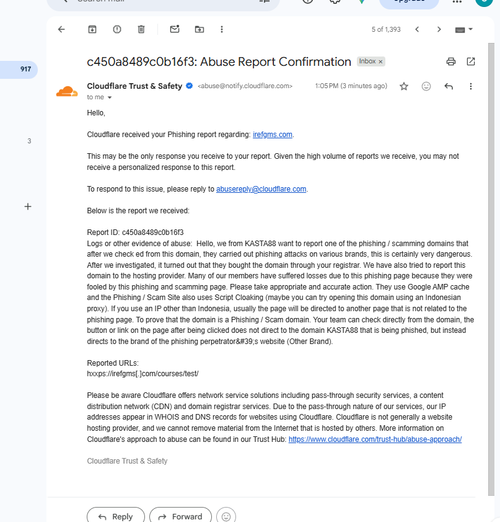Viewport: 500px width, 522px height.
Task: Open the toolbar's More options menu
Action: coord(222,29)
